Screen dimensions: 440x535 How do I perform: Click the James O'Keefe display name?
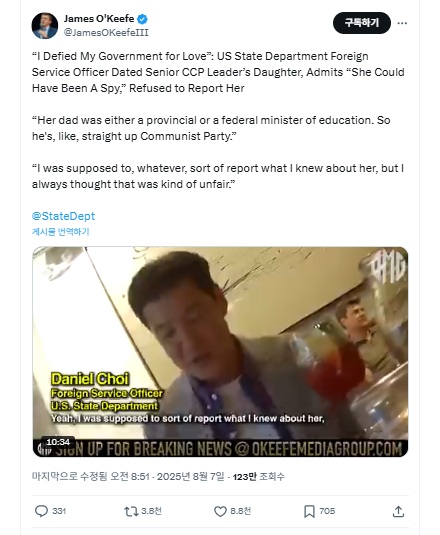[99, 19]
